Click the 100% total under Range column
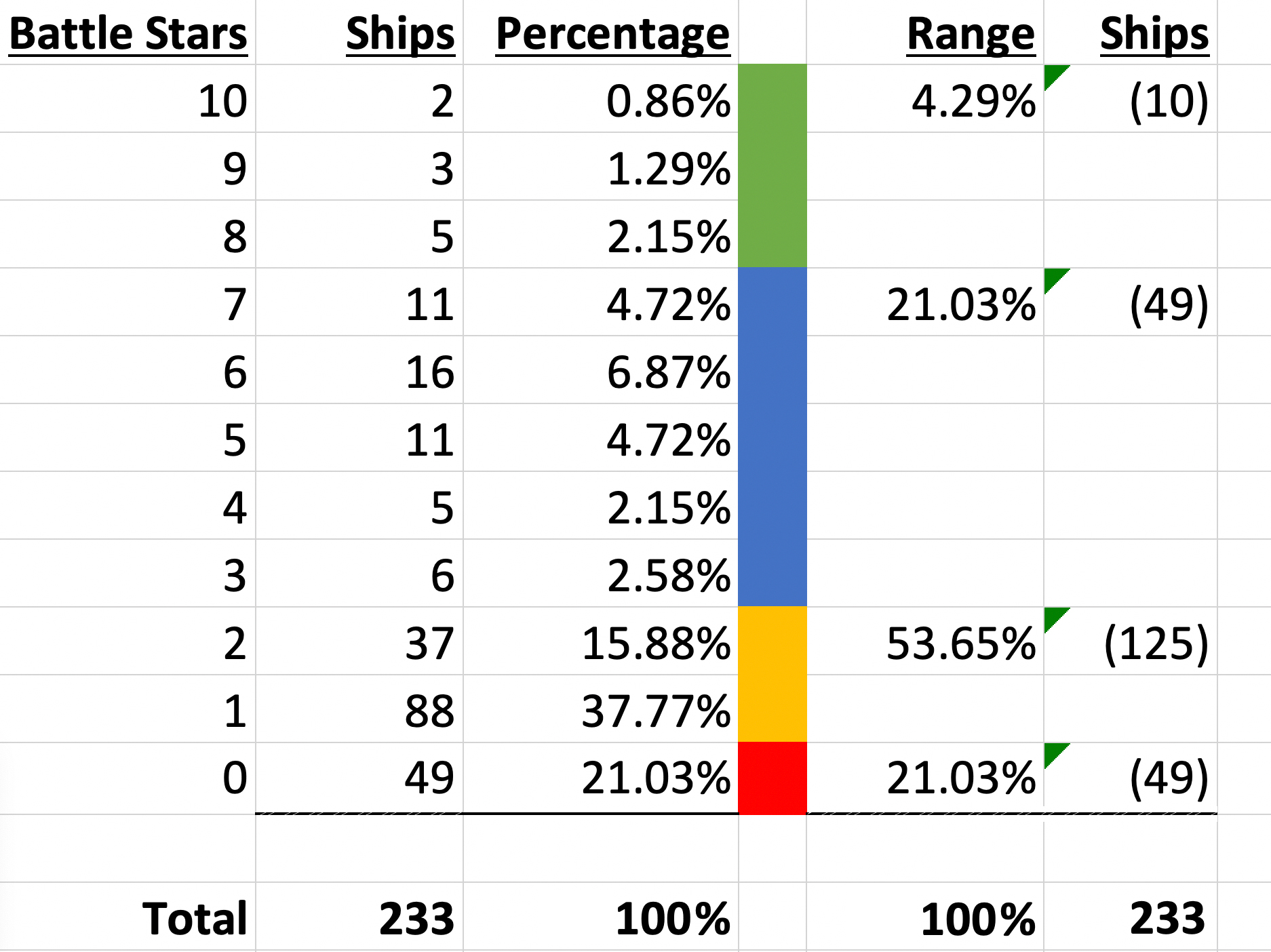 pyautogui.click(x=925, y=917)
